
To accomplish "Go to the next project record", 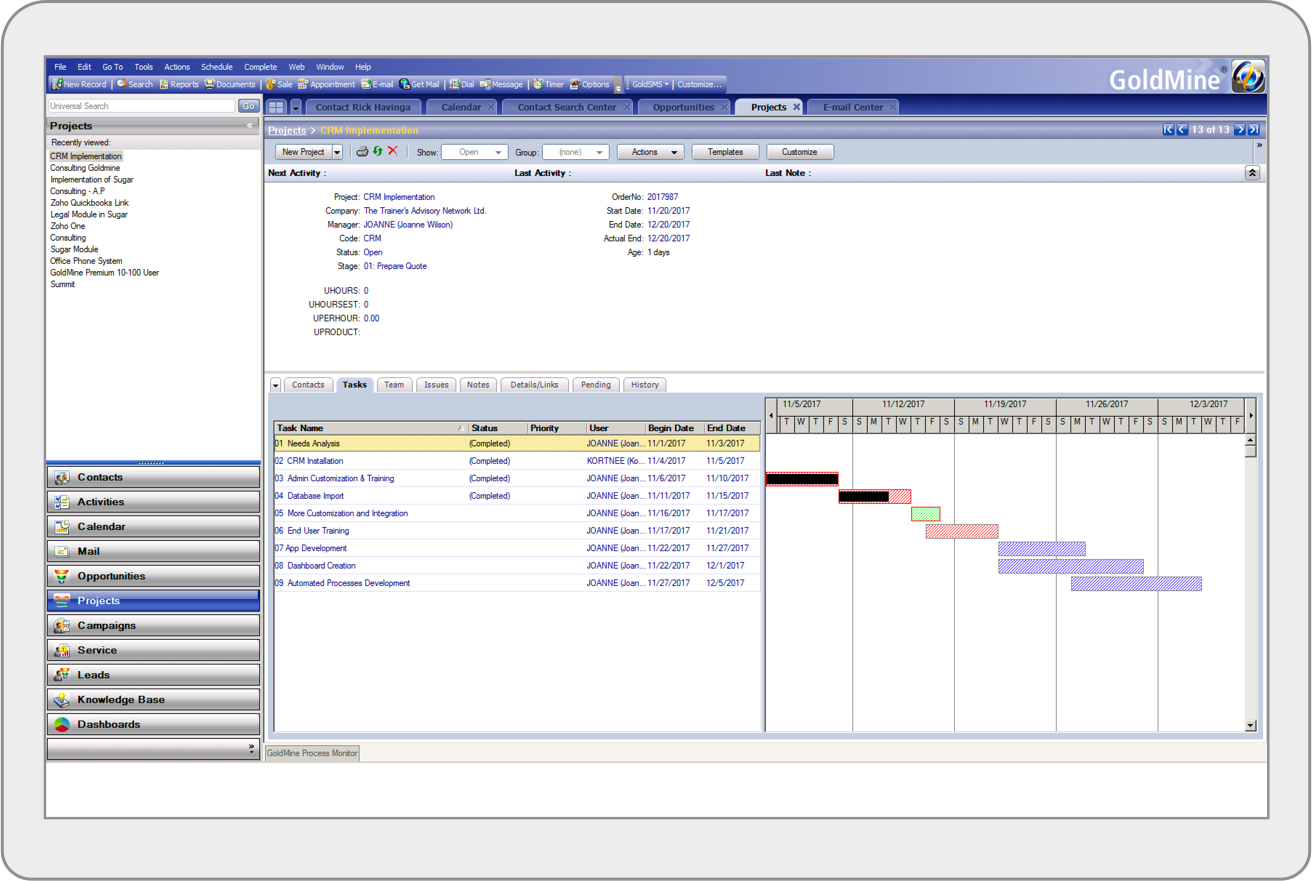I will [1240, 130].
